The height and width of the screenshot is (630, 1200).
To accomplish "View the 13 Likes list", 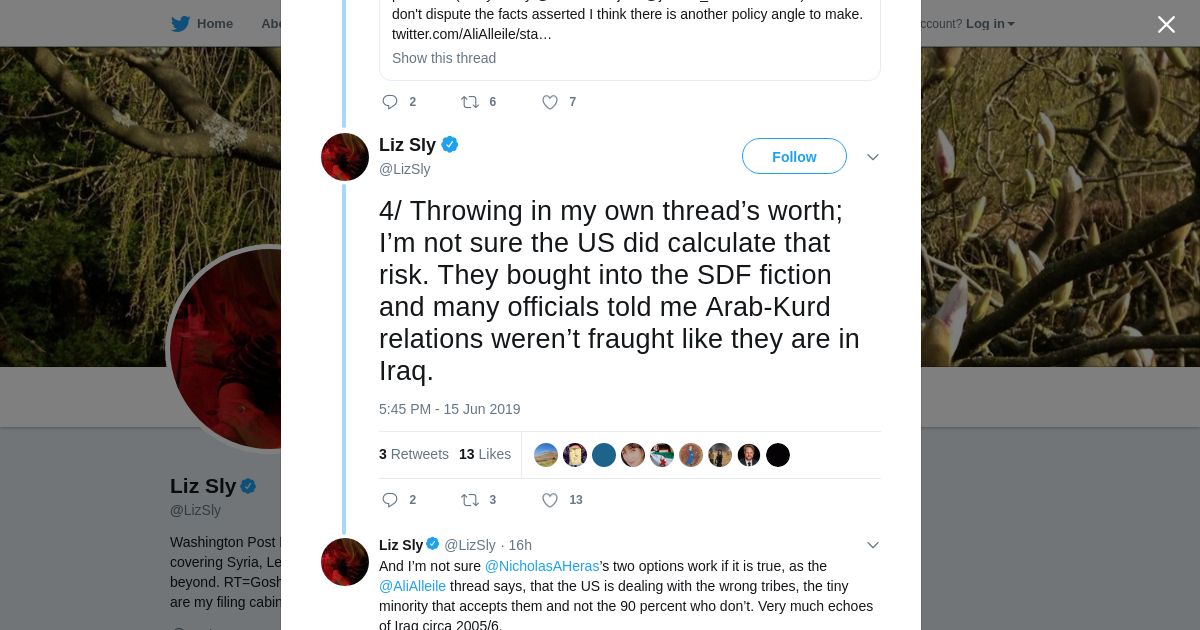I will pos(485,454).
